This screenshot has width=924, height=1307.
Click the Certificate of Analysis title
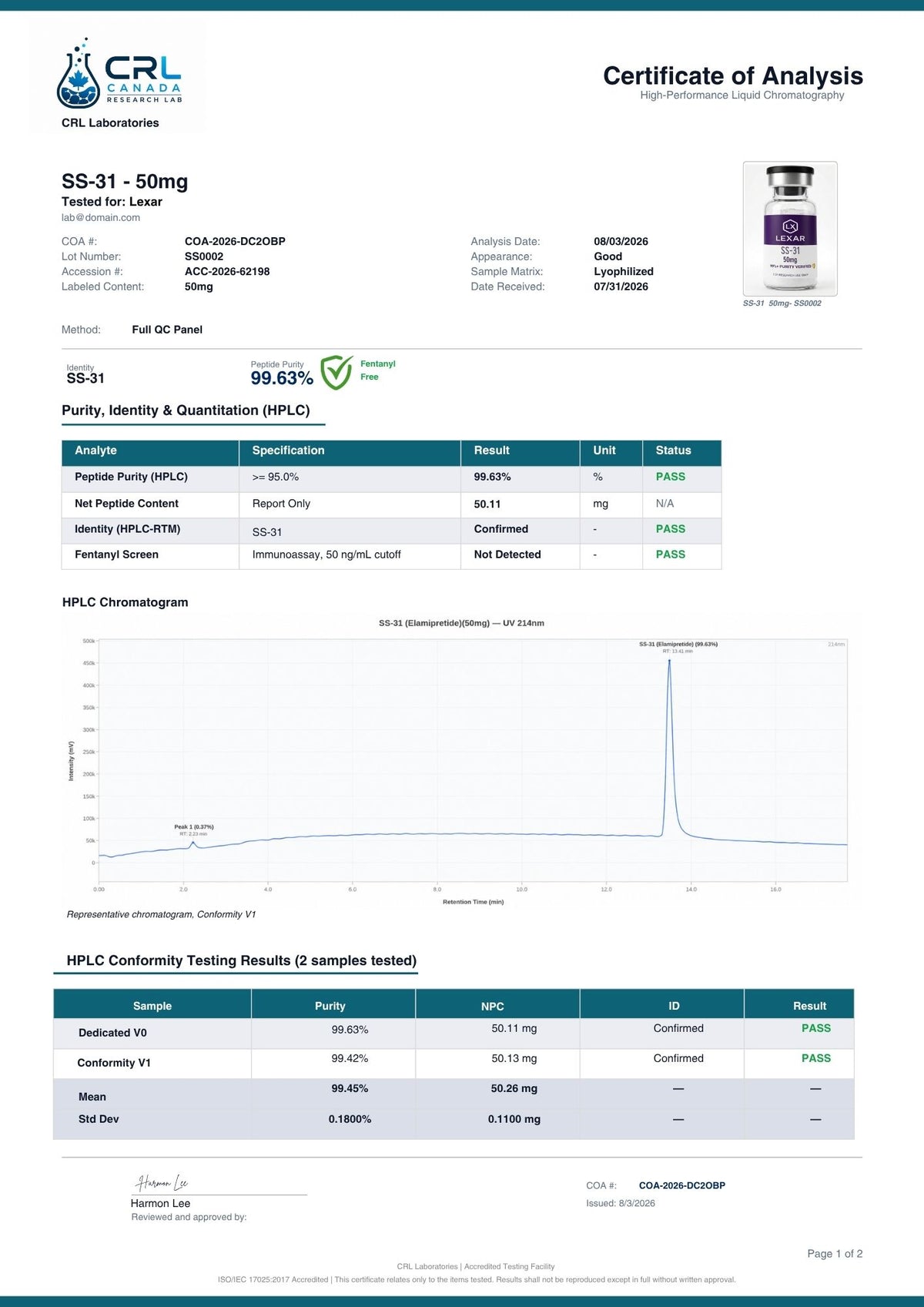coord(732,75)
